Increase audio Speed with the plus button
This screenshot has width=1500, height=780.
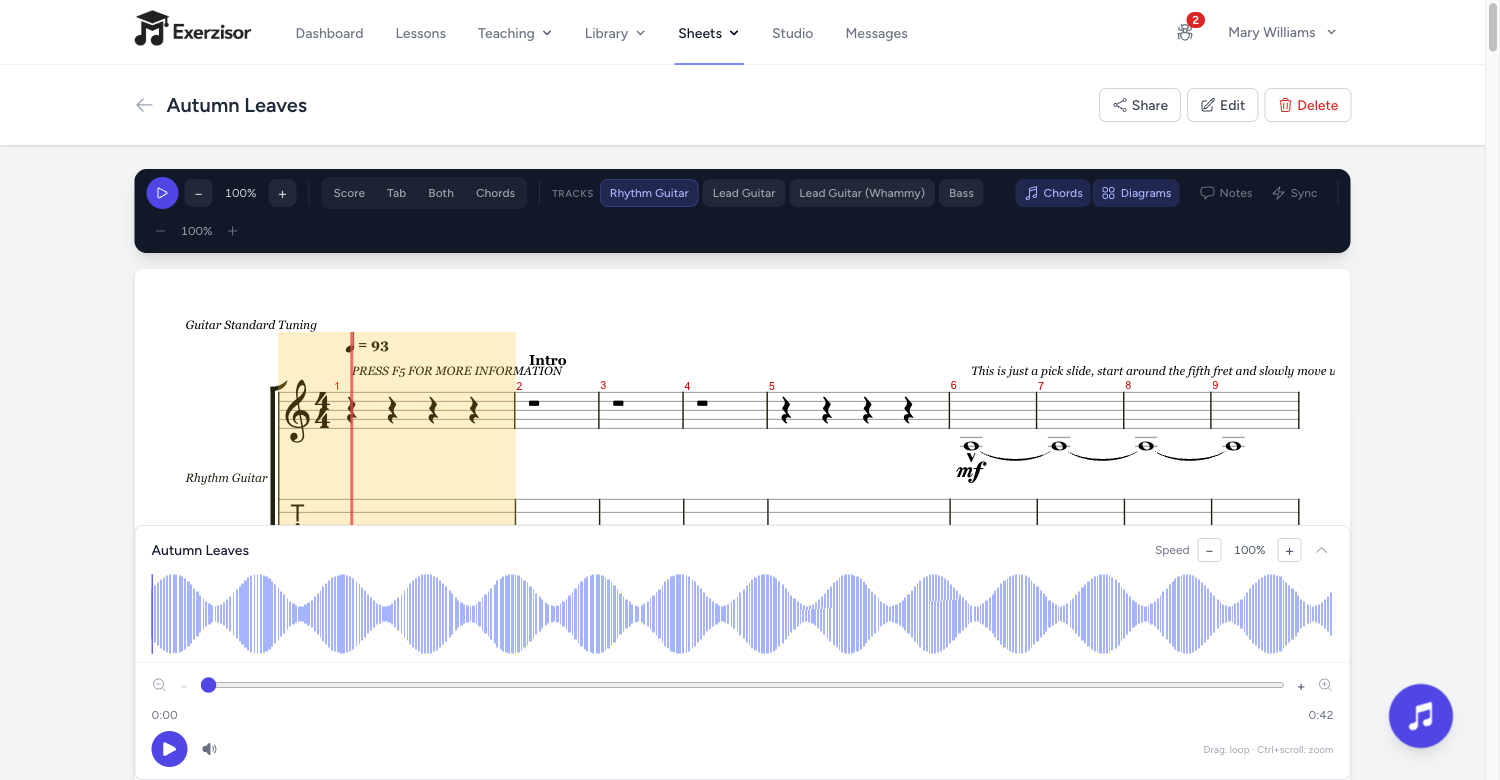(1289, 550)
